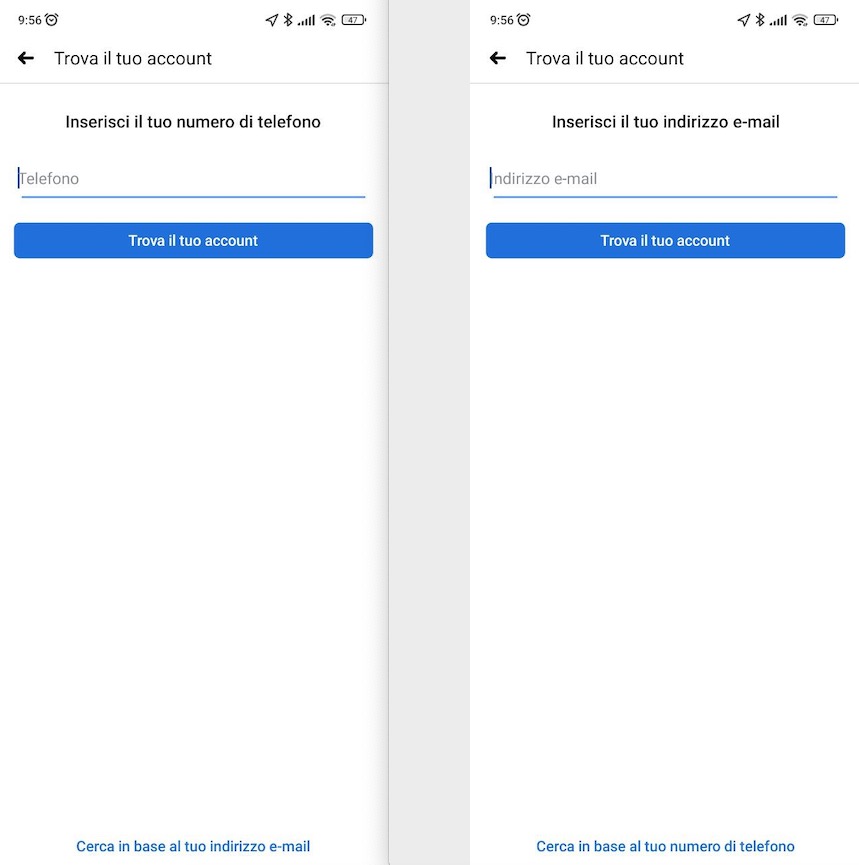
Task: Tap battery indicator on the phone number screen
Action: point(353,20)
